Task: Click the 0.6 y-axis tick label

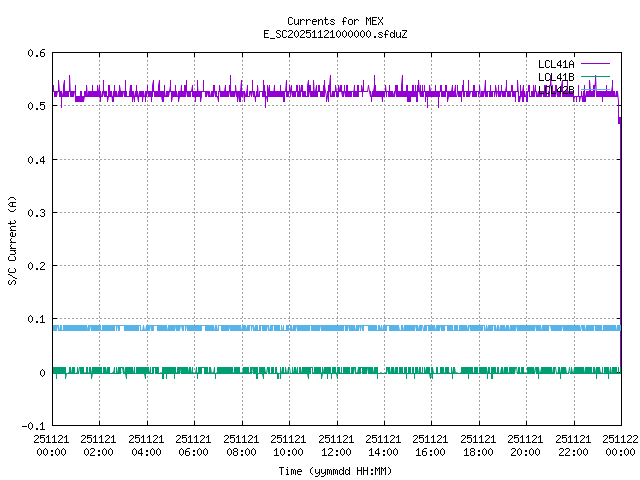Action: 35,53
